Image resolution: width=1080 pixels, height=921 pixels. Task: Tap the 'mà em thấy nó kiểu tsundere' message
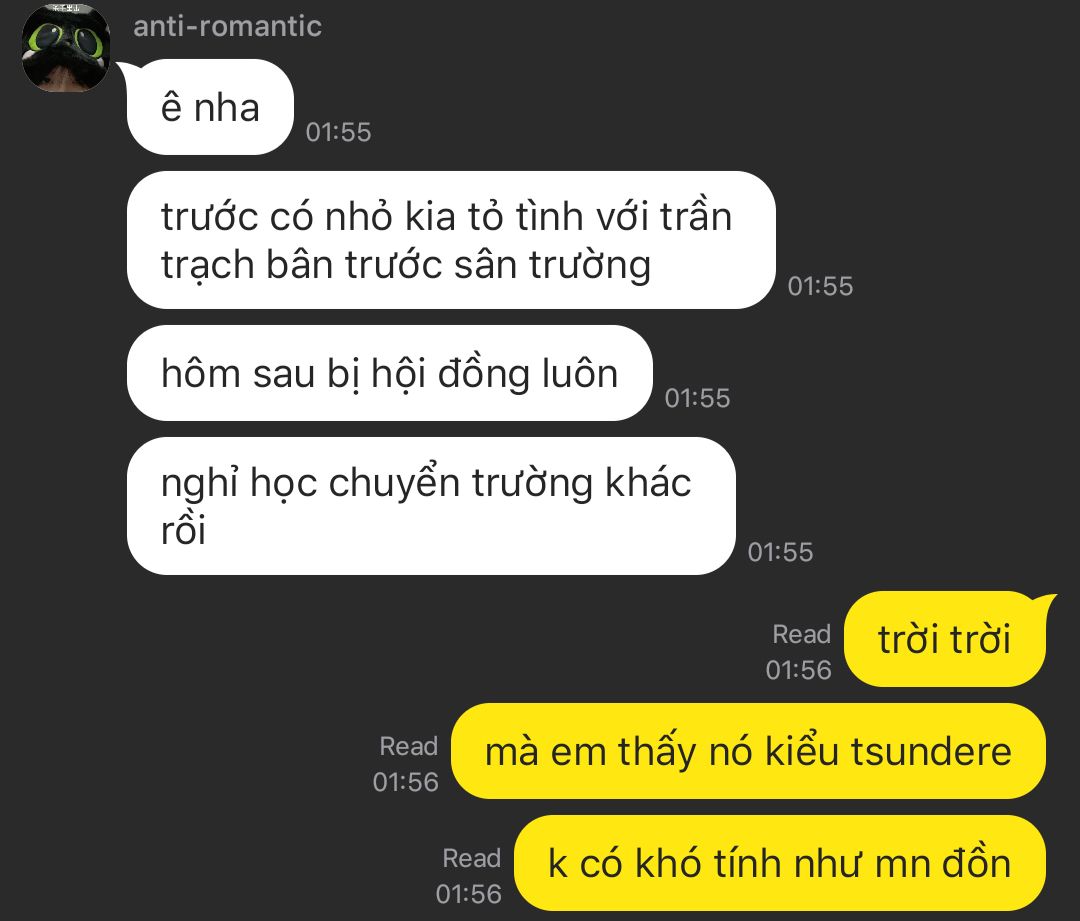pos(748,751)
